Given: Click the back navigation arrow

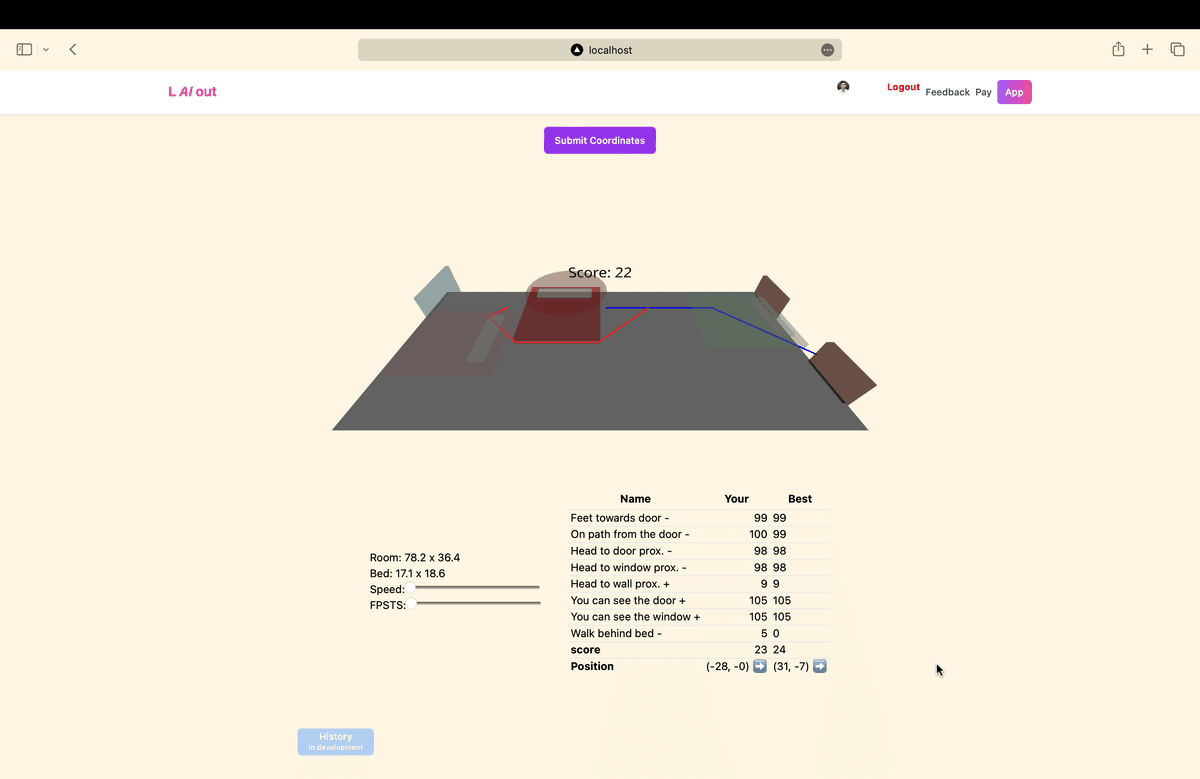Looking at the screenshot, I should (x=72, y=48).
